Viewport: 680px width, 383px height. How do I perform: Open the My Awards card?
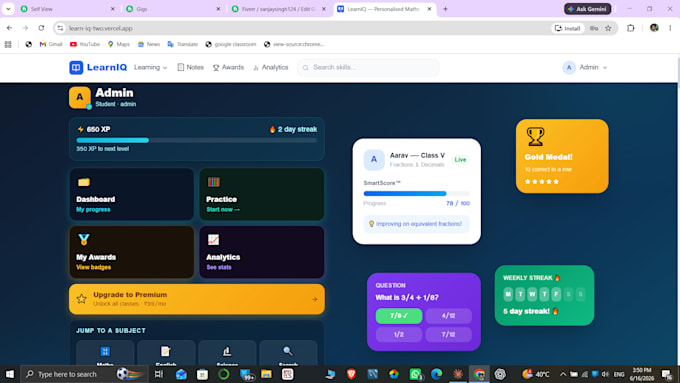click(131, 252)
